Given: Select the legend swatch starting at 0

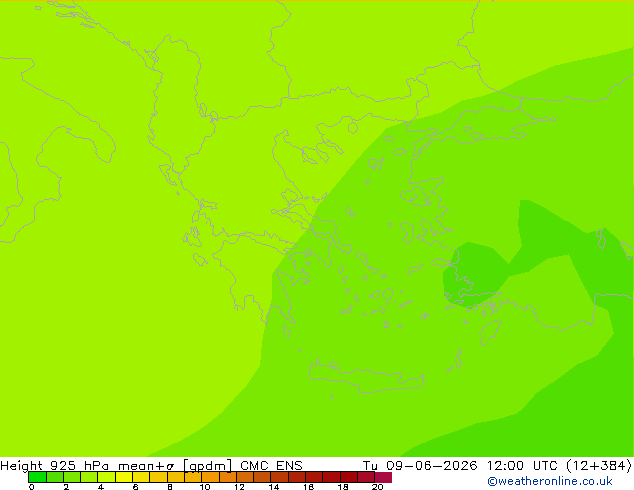Looking at the screenshot, I should click(x=37, y=477).
